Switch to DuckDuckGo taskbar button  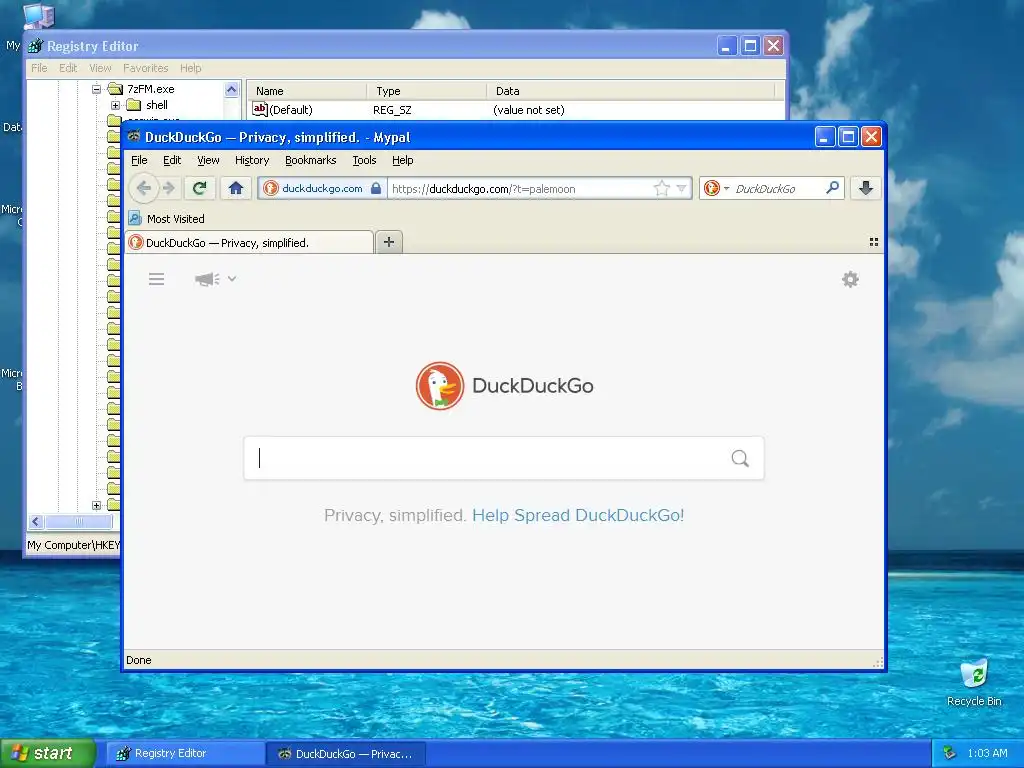click(x=345, y=754)
